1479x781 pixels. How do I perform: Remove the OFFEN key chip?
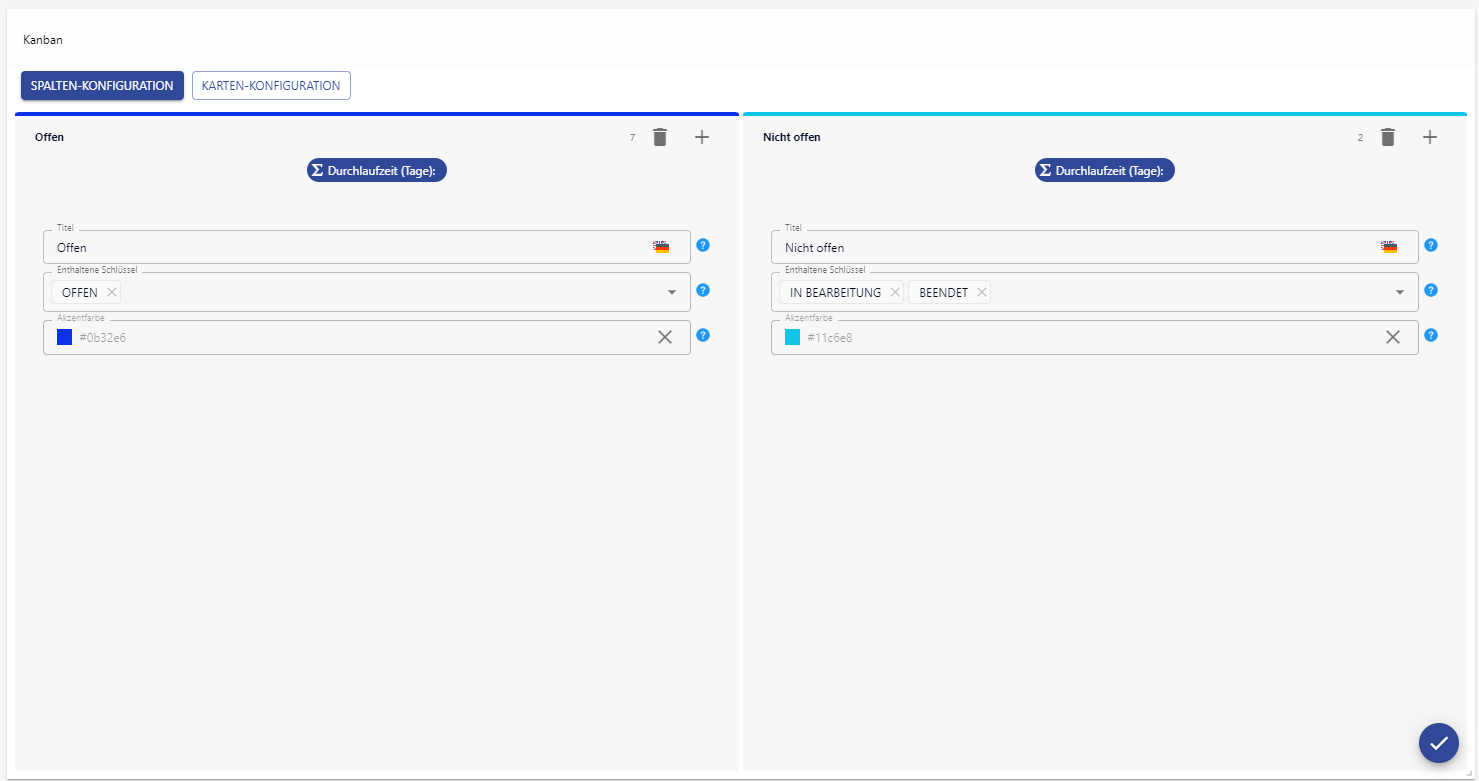click(112, 293)
